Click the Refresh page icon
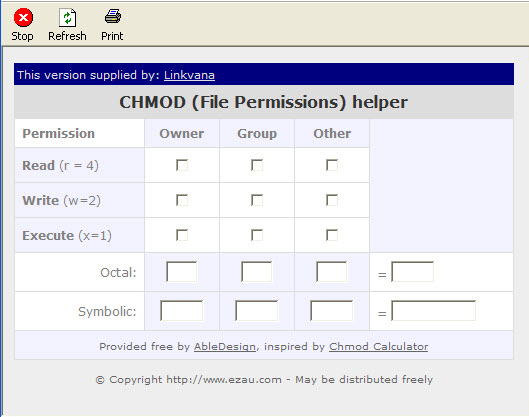The width and height of the screenshot is (529, 417). [67, 18]
